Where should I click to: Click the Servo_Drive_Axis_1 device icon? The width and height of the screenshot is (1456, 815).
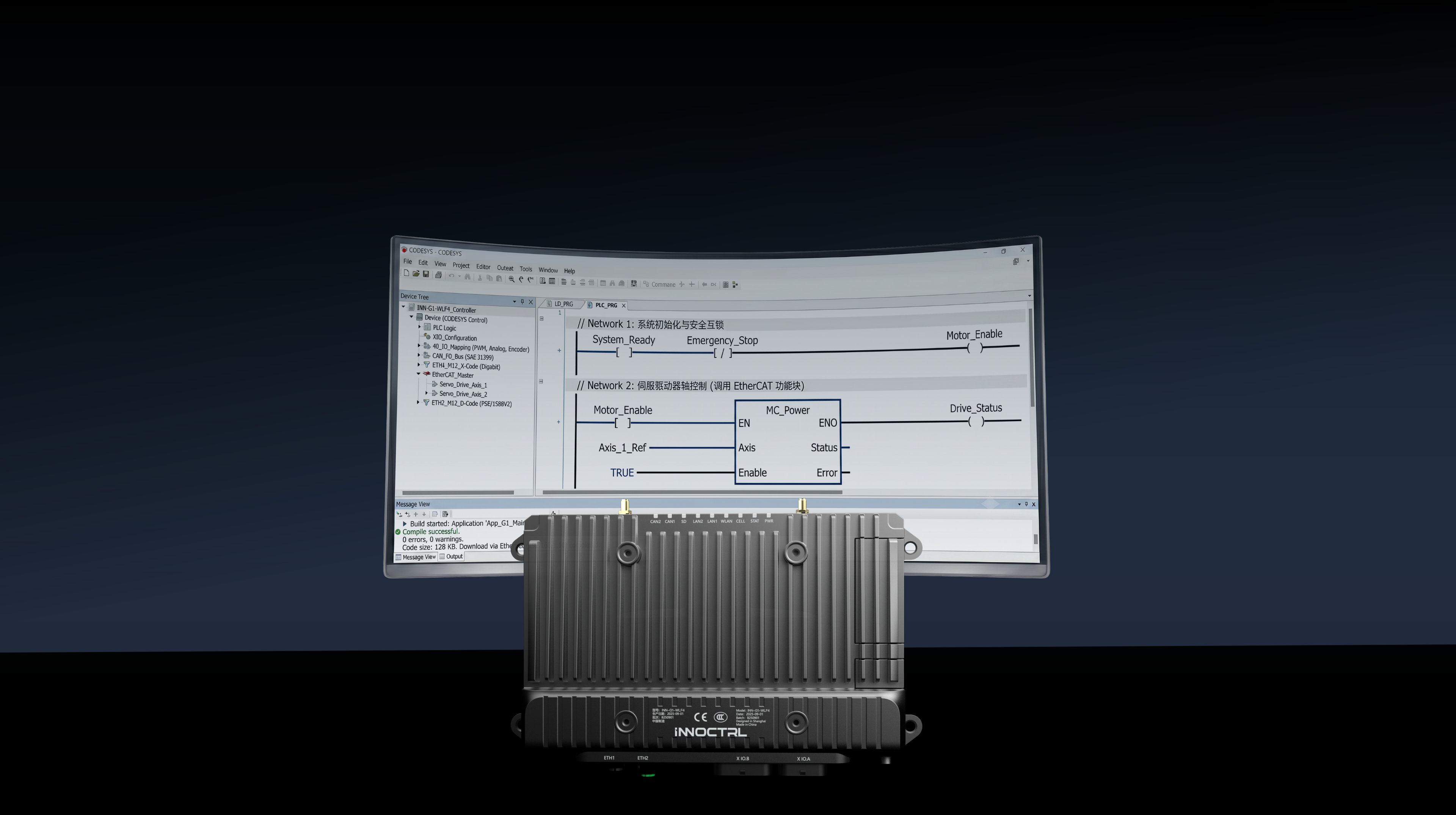pyautogui.click(x=435, y=384)
